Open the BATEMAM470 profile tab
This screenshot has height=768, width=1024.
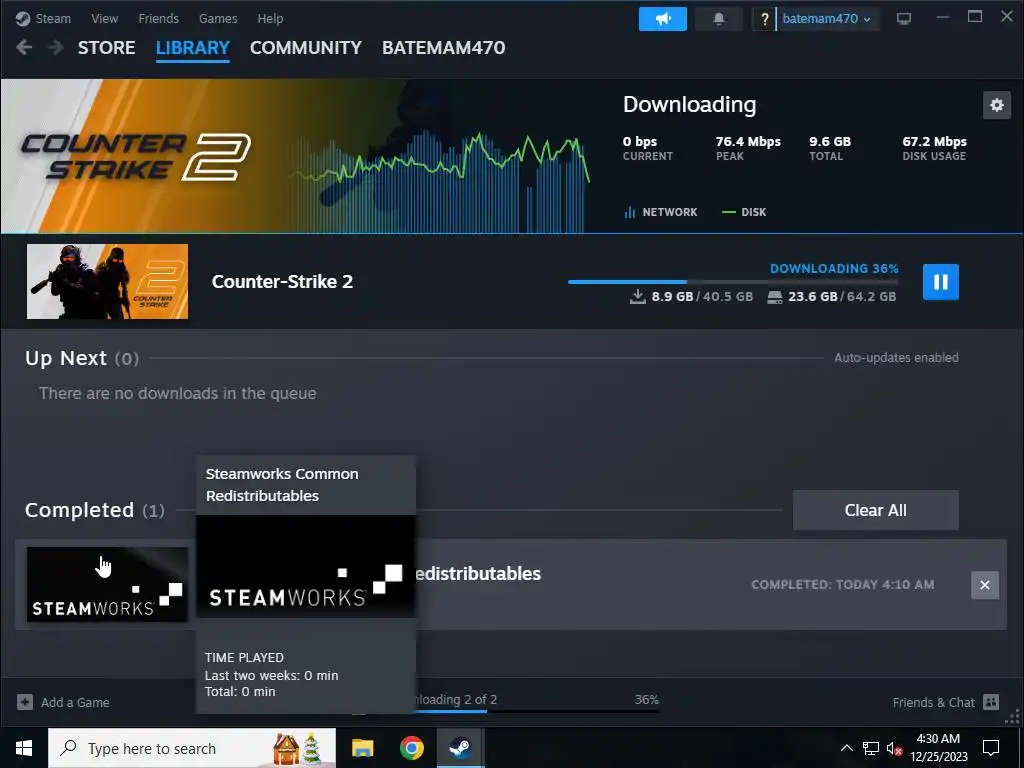pos(443,48)
